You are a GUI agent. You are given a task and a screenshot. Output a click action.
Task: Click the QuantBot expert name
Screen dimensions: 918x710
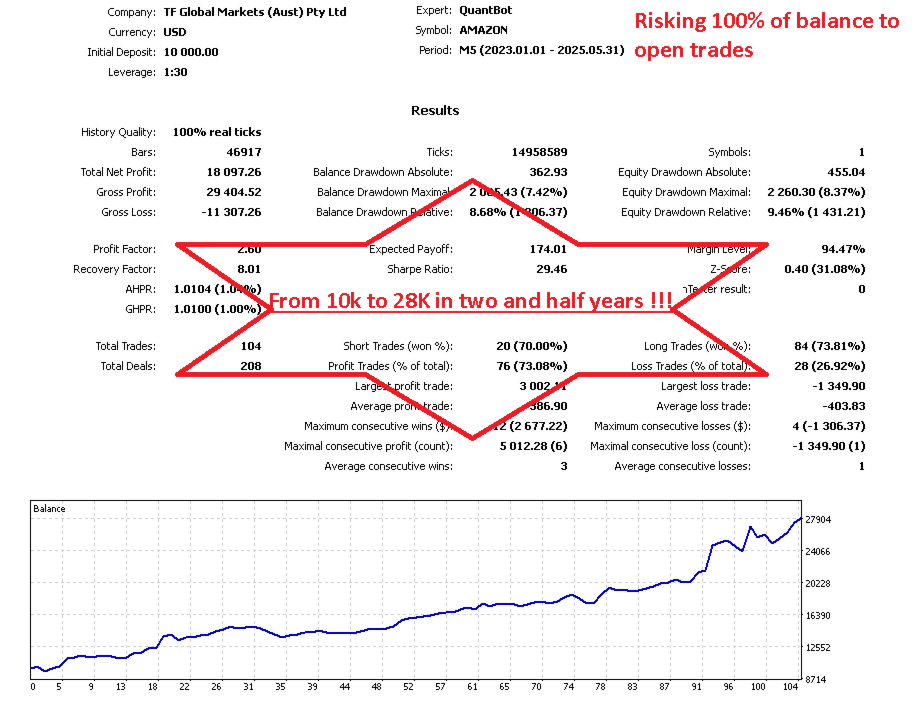[x=485, y=10]
